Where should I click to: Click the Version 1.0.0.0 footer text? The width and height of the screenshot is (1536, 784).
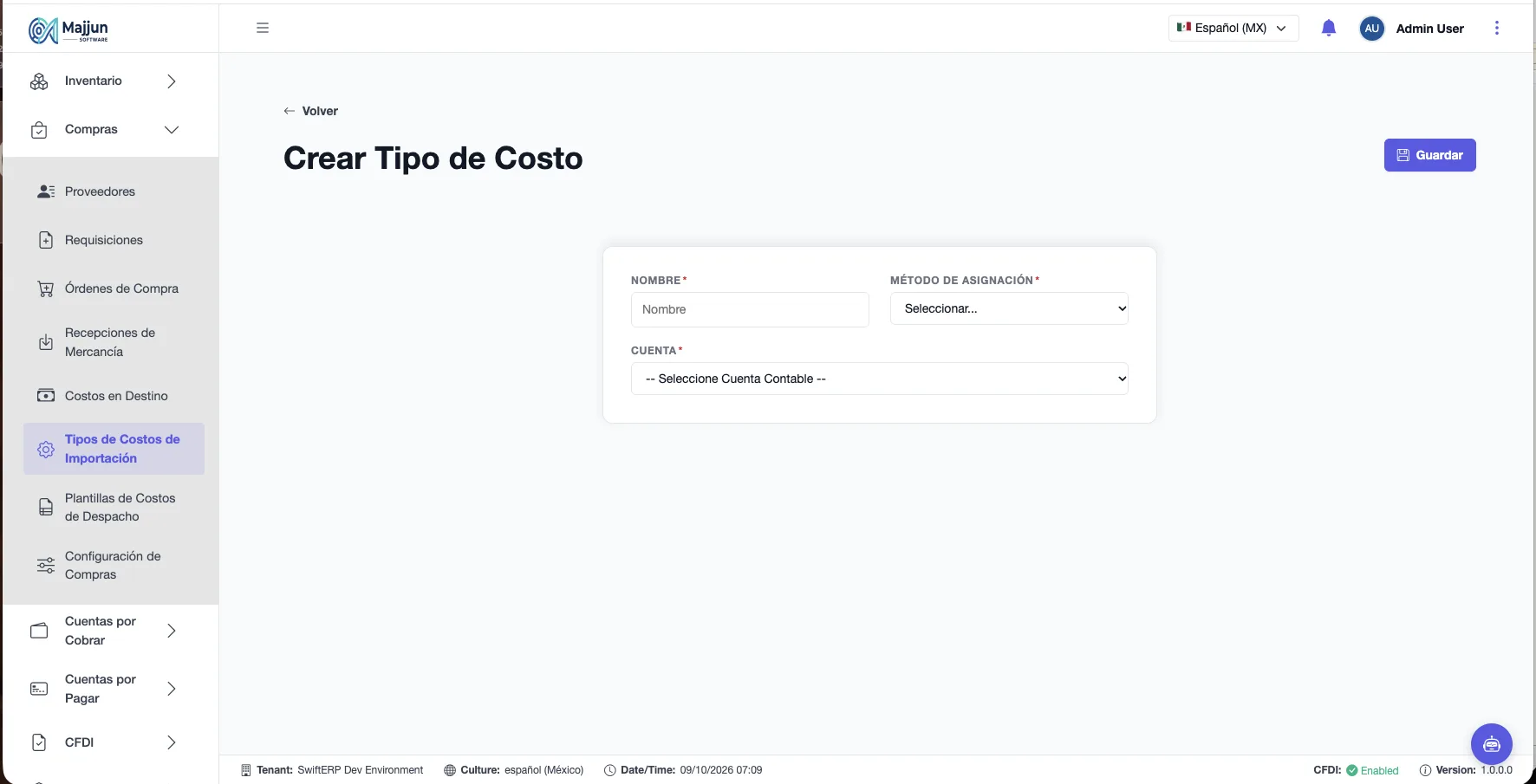[1466, 770]
